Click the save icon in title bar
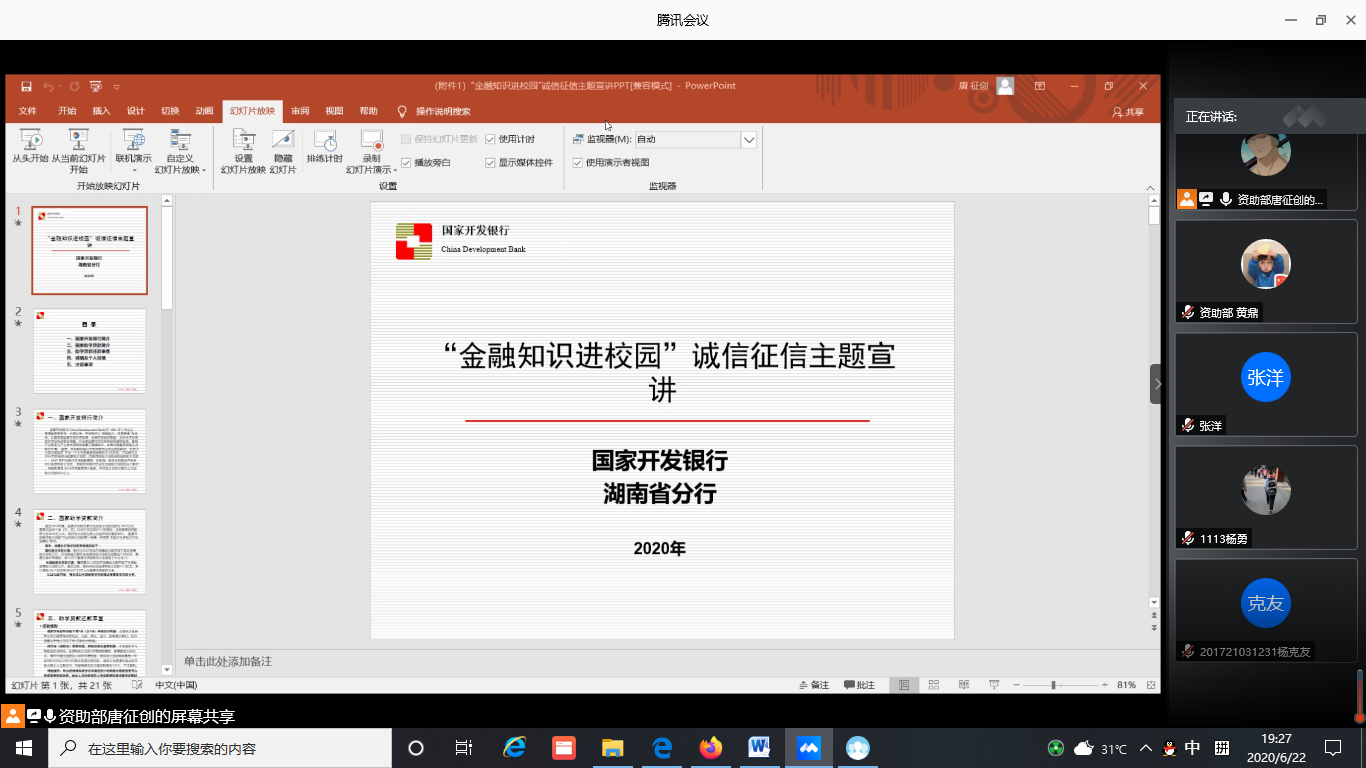 point(26,87)
